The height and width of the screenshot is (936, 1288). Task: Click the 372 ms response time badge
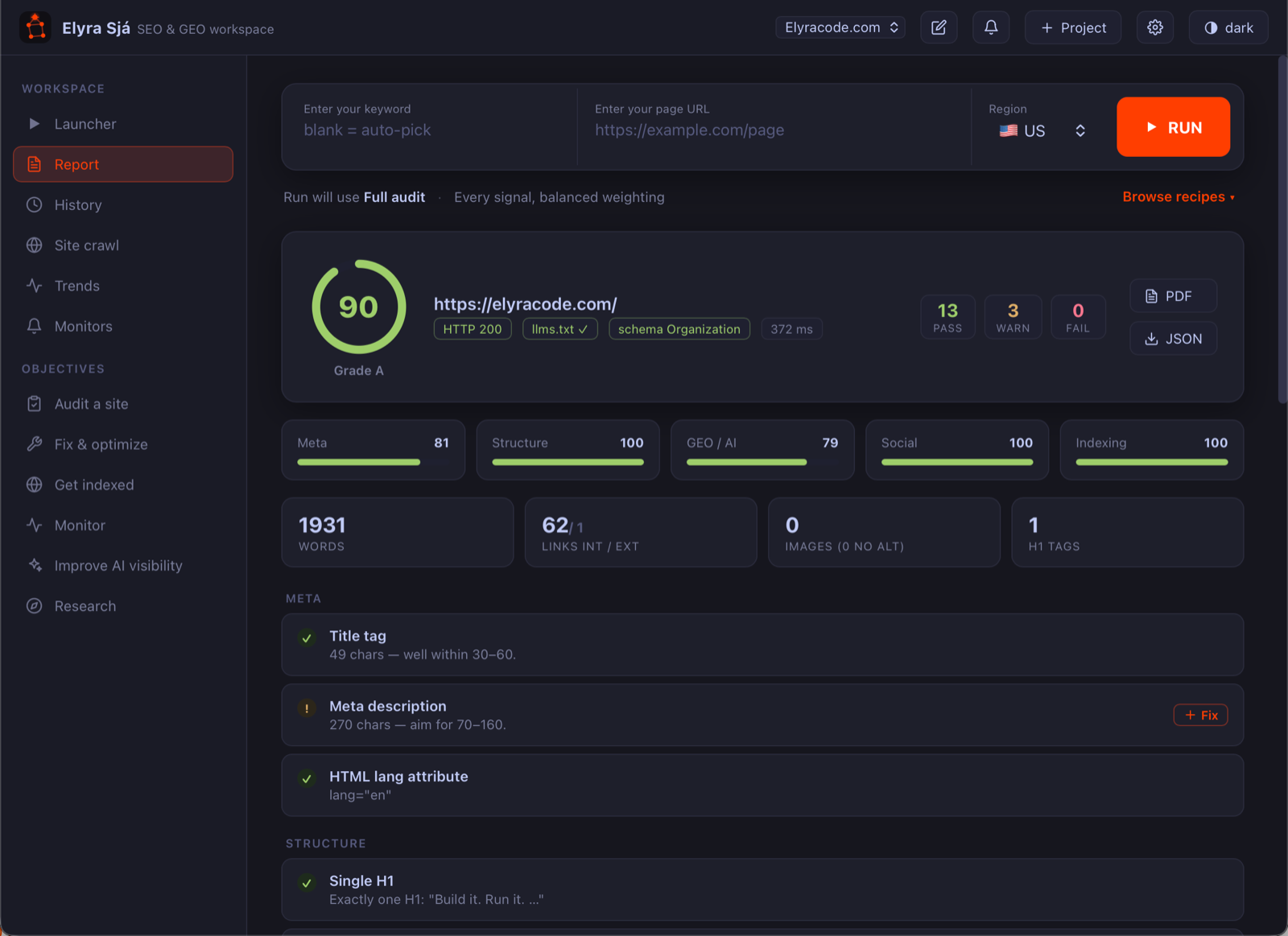(791, 329)
